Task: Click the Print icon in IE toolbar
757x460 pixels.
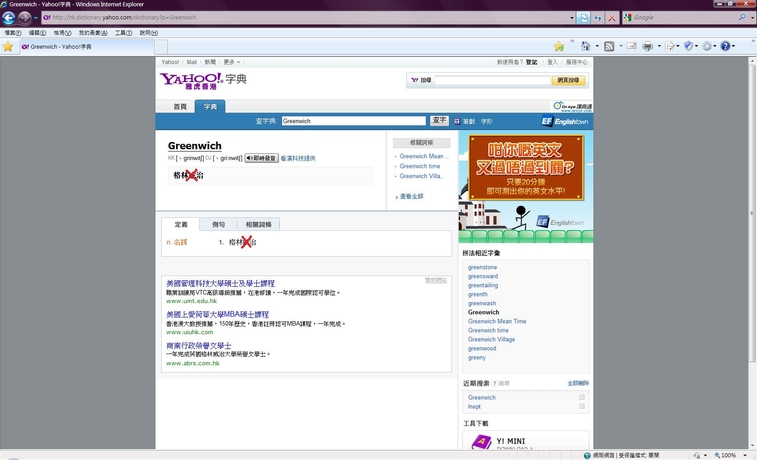Action: [647, 47]
